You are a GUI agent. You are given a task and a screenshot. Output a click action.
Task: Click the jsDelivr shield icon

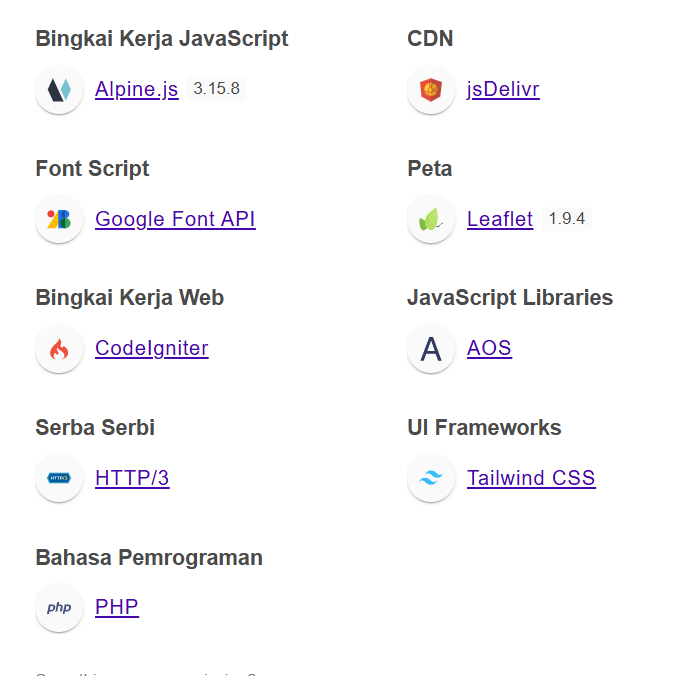tap(431, 90)
